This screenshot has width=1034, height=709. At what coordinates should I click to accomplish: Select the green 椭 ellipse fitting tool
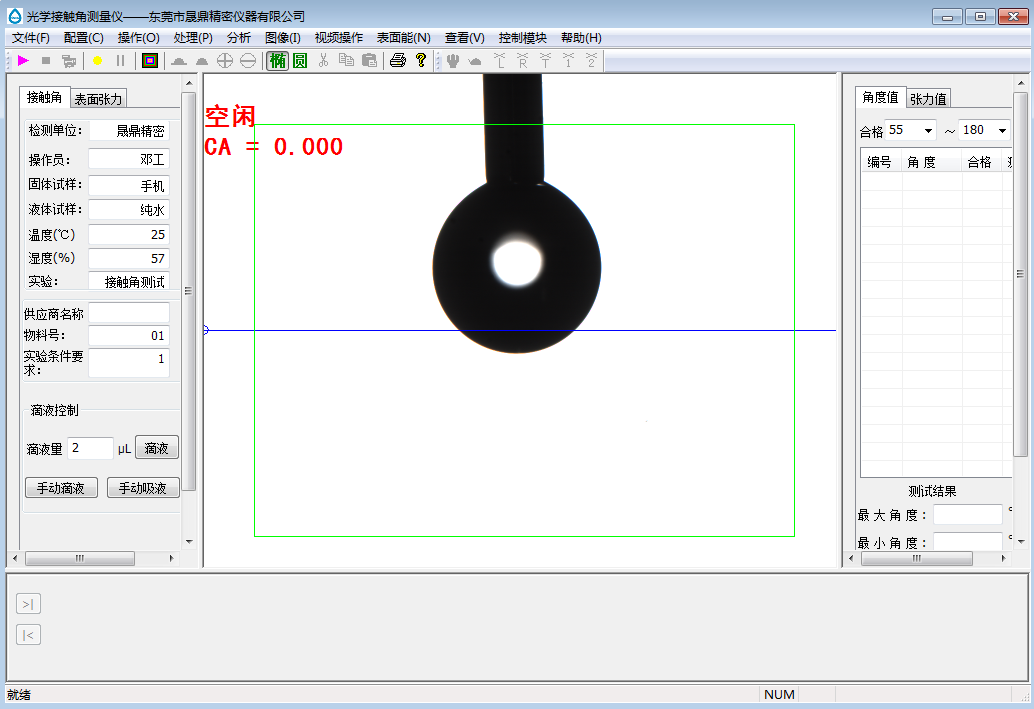coord(277,61)
